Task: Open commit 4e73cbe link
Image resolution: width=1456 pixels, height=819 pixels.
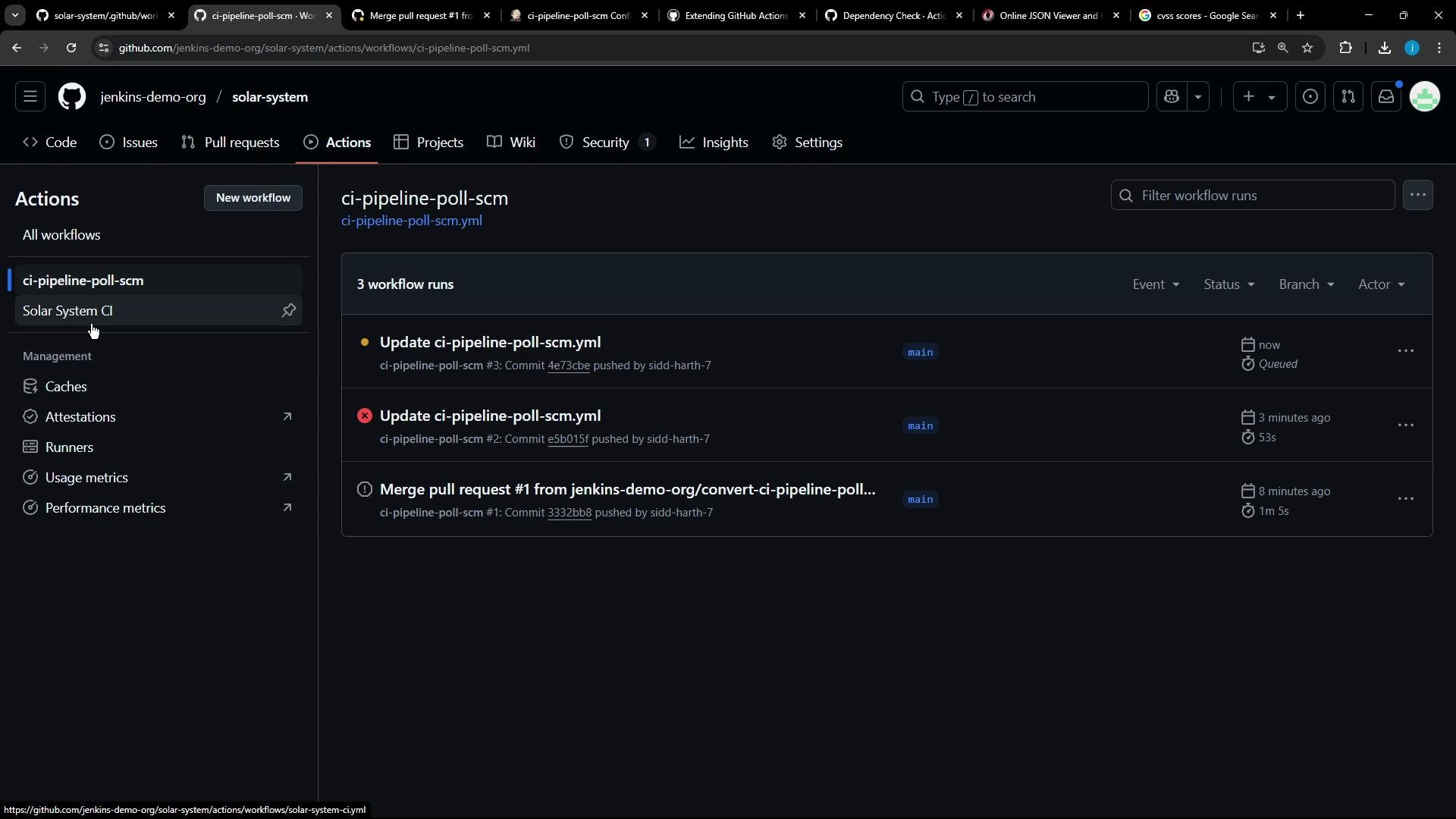Action: click(x=569, y=366)
